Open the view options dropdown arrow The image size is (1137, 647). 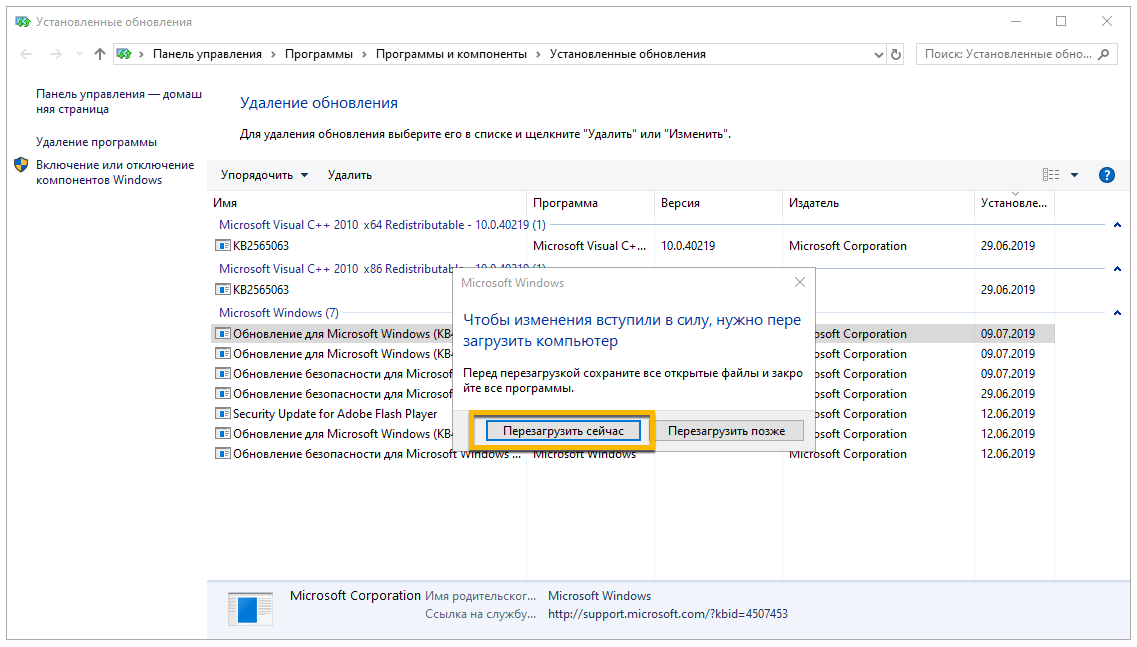[1074, 175]
